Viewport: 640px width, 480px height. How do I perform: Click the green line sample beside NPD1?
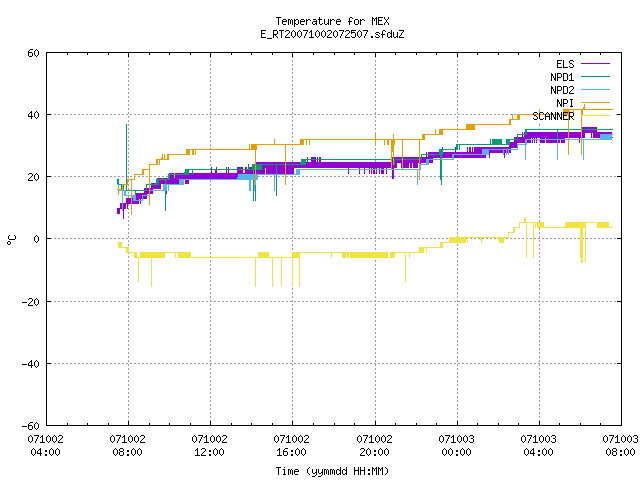(596, 76)
